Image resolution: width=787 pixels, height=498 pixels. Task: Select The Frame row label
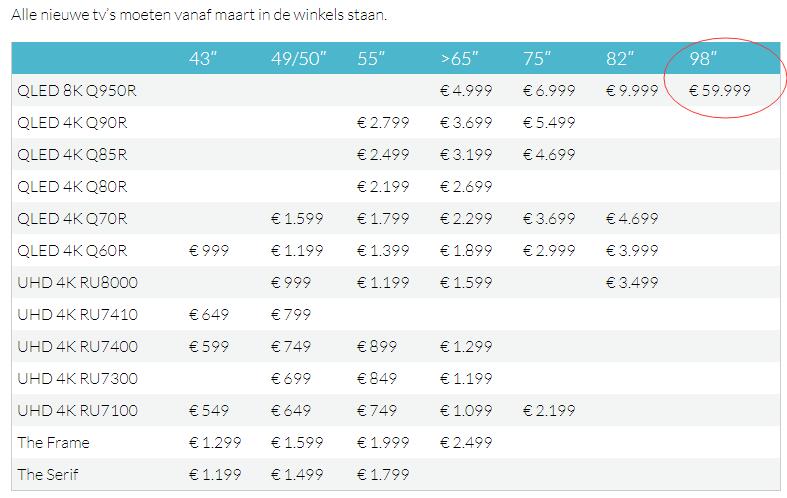click(53, 442)
